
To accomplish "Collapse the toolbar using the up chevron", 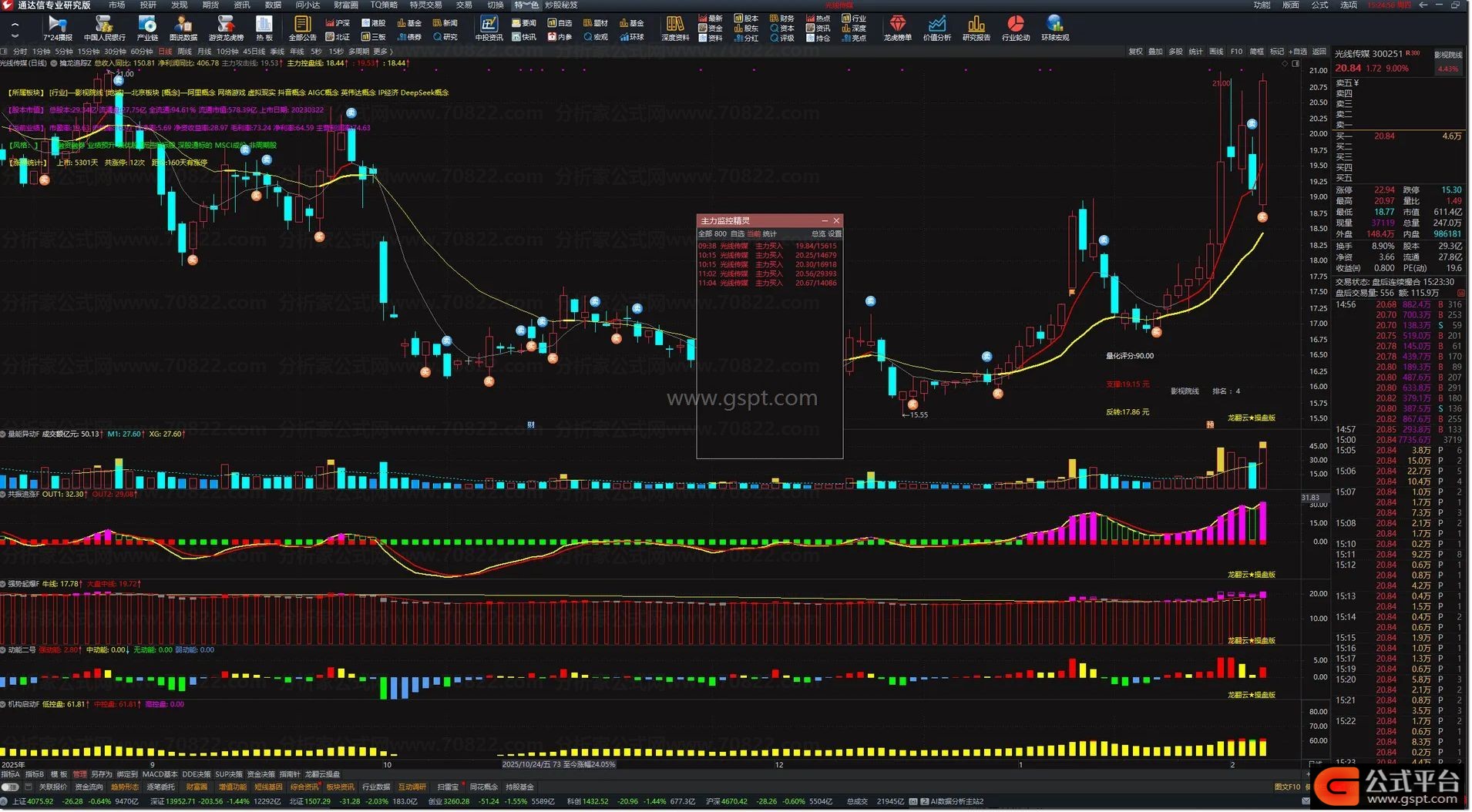I will pos(15,24).
